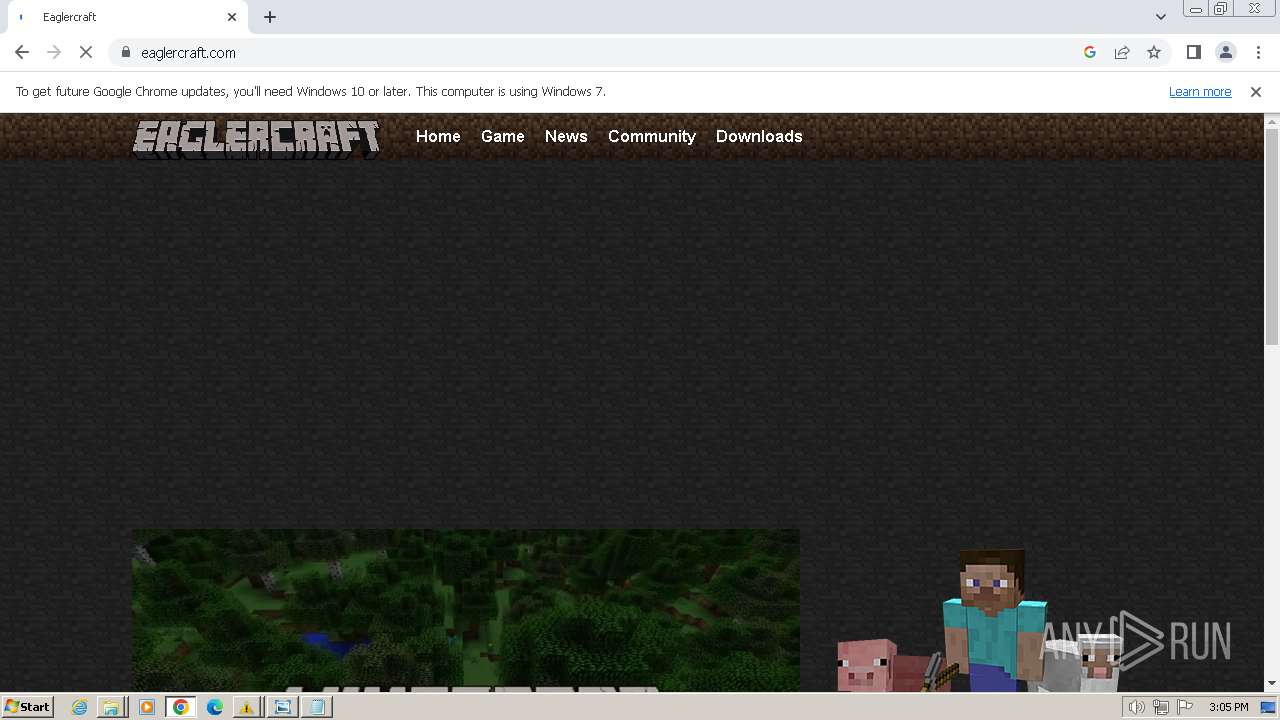
Task: Open Chrome three-dot menu
Action: pos(1258,52)
